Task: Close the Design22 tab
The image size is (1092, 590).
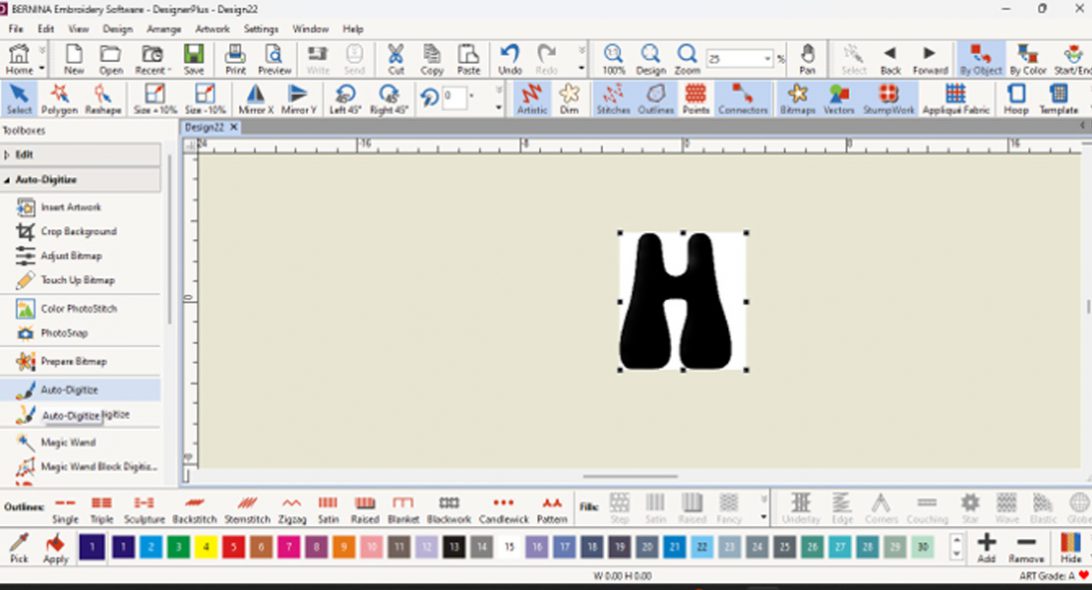Action: point(234,127)
